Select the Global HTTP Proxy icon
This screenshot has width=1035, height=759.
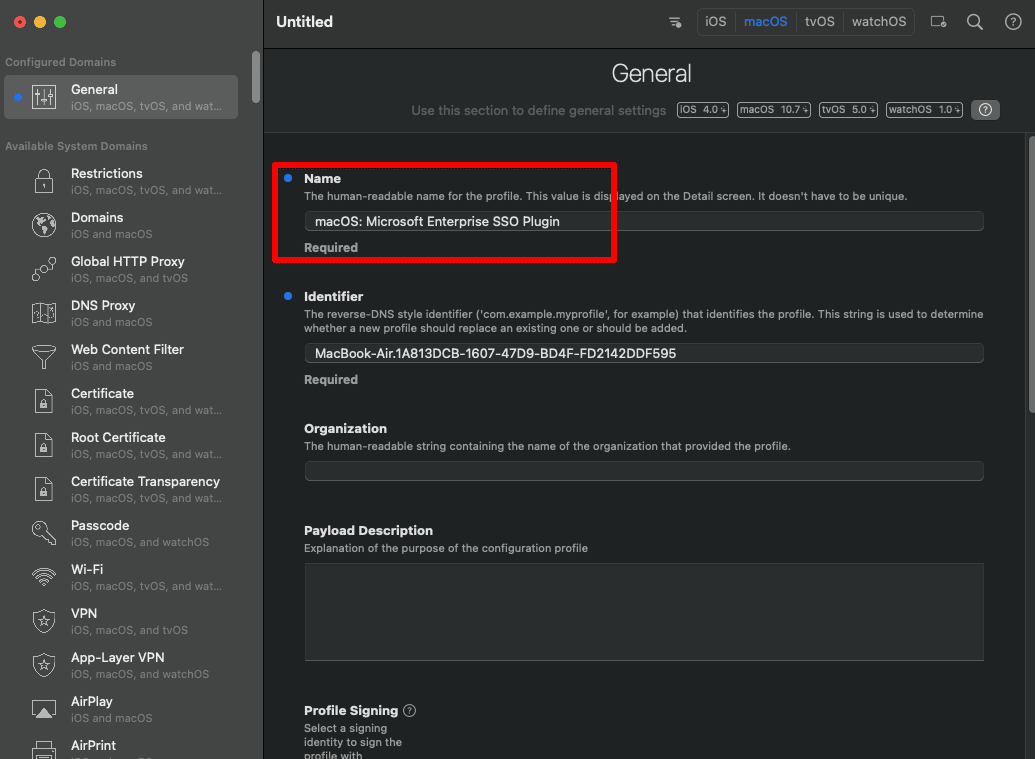pyautogui.click(x=44, y=269)
